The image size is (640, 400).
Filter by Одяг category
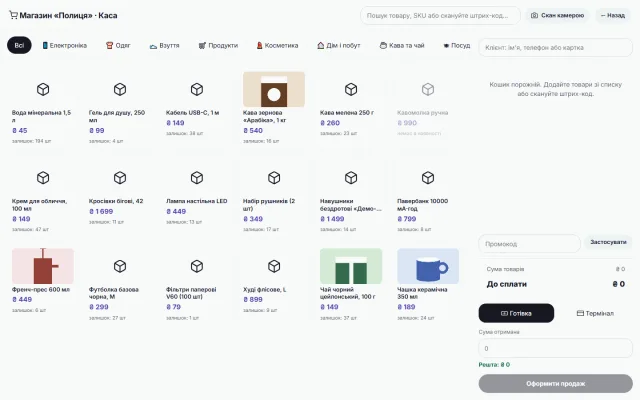[118, 45]
